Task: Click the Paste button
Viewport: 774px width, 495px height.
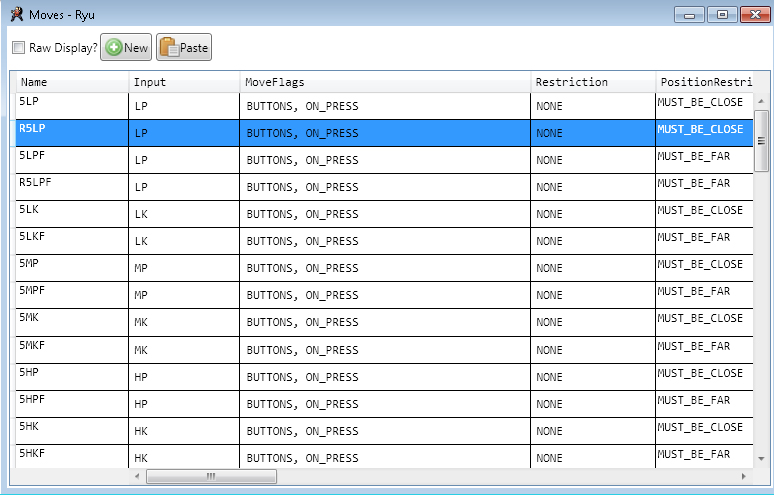Action: click(x=184, y=47)
